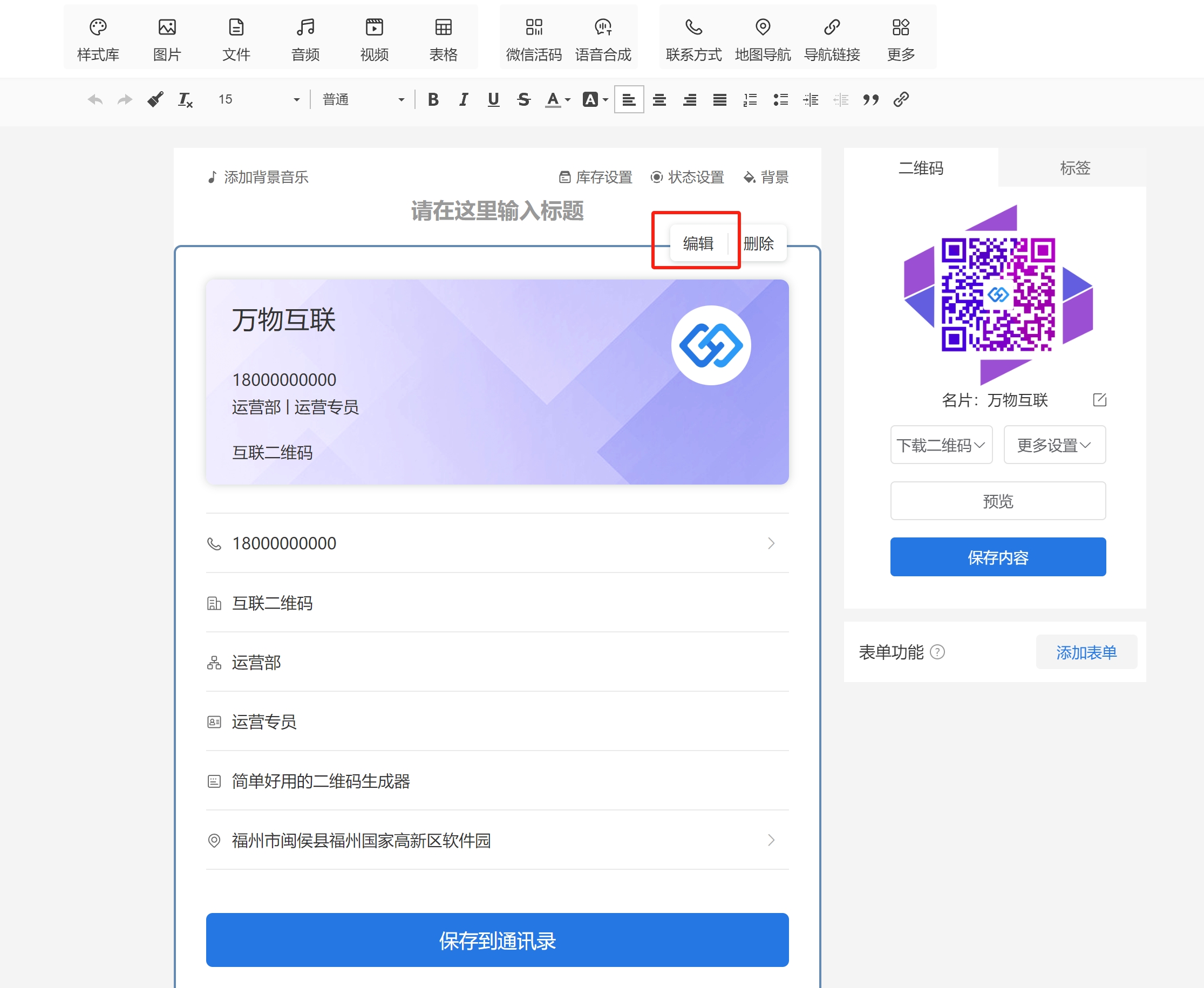Click 保存内容 button

click(998, 557)
